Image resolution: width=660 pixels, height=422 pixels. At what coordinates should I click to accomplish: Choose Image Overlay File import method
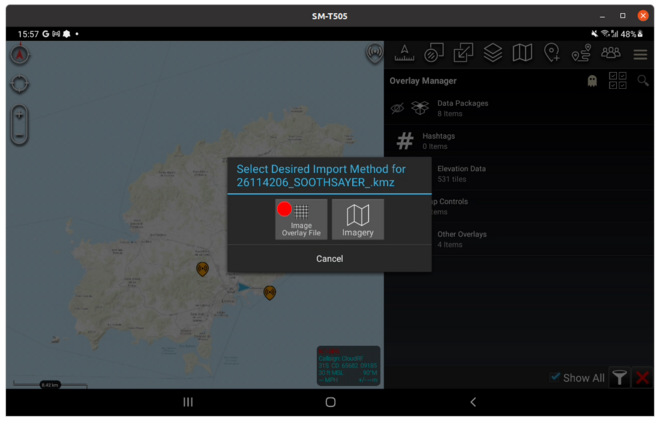301,219
